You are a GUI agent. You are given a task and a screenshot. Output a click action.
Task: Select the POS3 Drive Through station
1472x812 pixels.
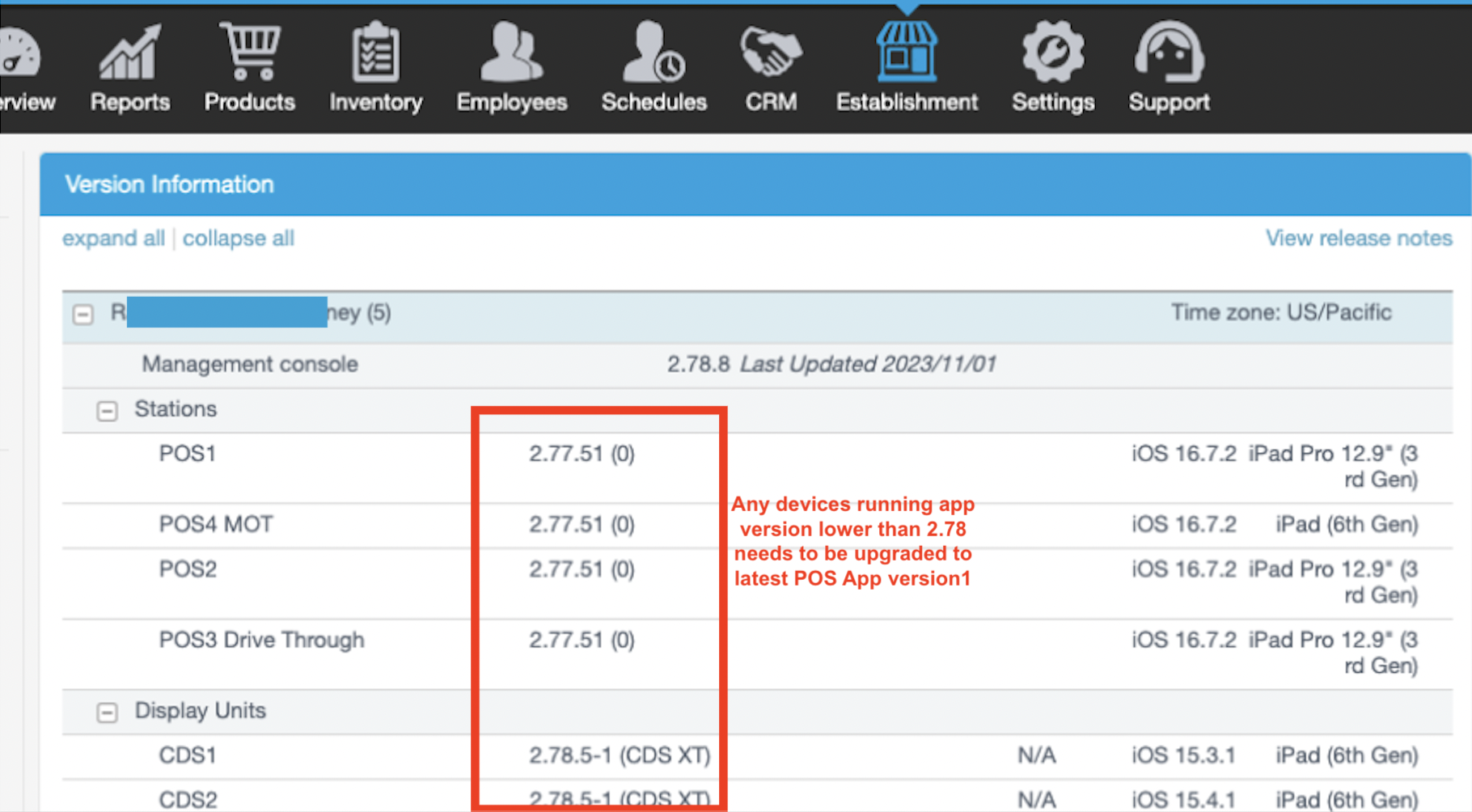(261, 641)
